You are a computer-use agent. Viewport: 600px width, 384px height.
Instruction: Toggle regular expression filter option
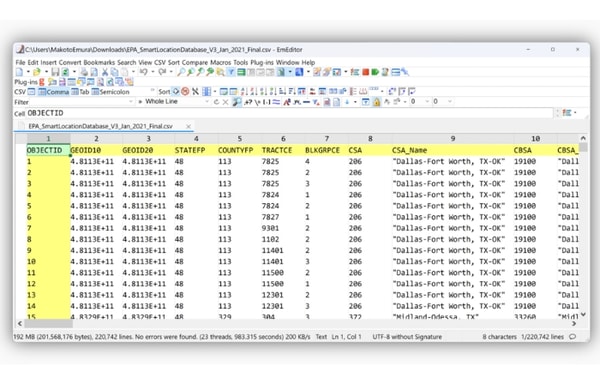[x=248, y=102]
